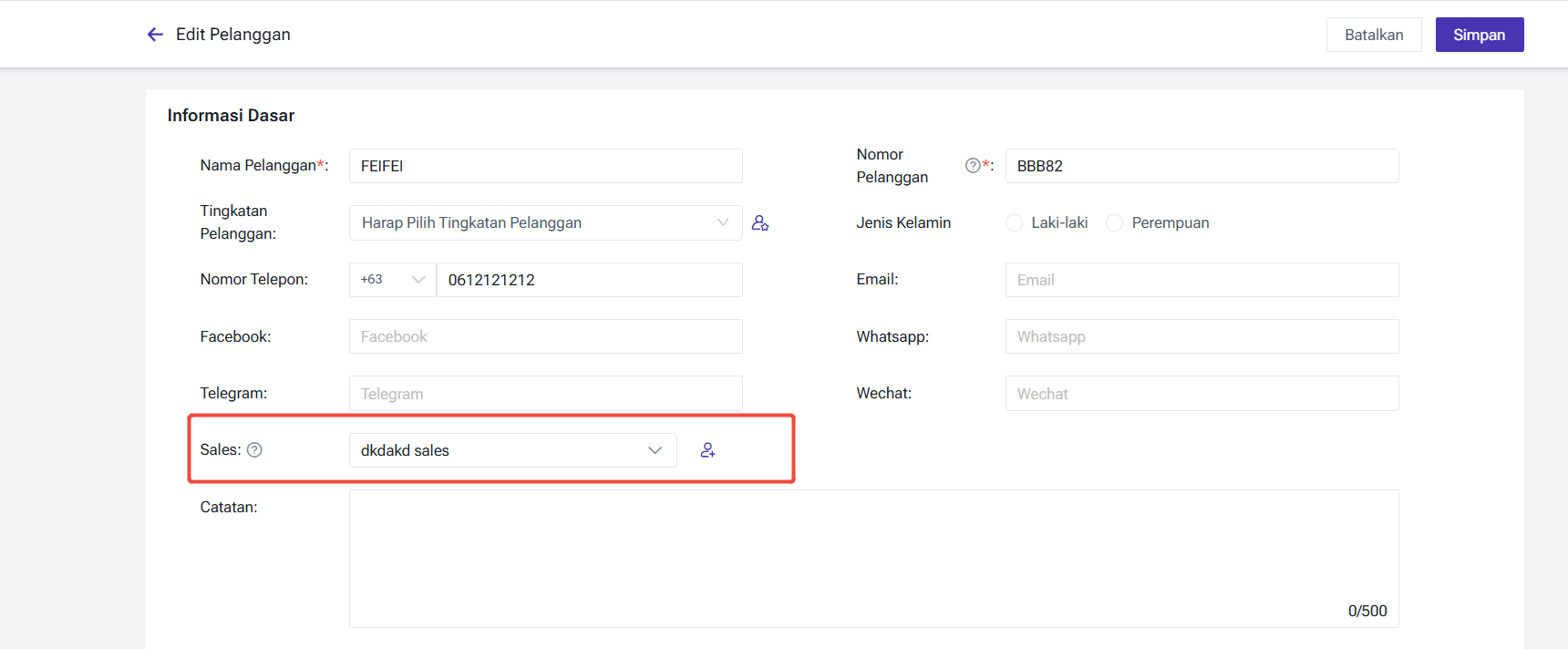Open the Tingkatan Pelanggan dropdown
Image resolution: width=1568 pixels, height=649 pixels.
(545, 222)
